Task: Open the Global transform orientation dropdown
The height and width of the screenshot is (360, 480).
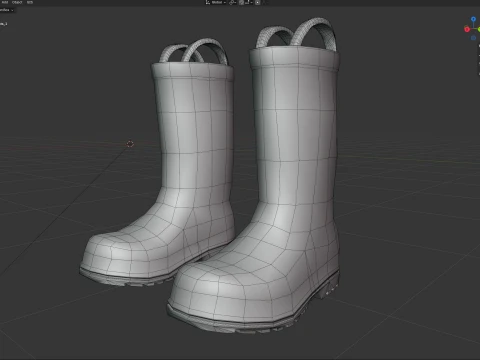Action: (216, 2)
